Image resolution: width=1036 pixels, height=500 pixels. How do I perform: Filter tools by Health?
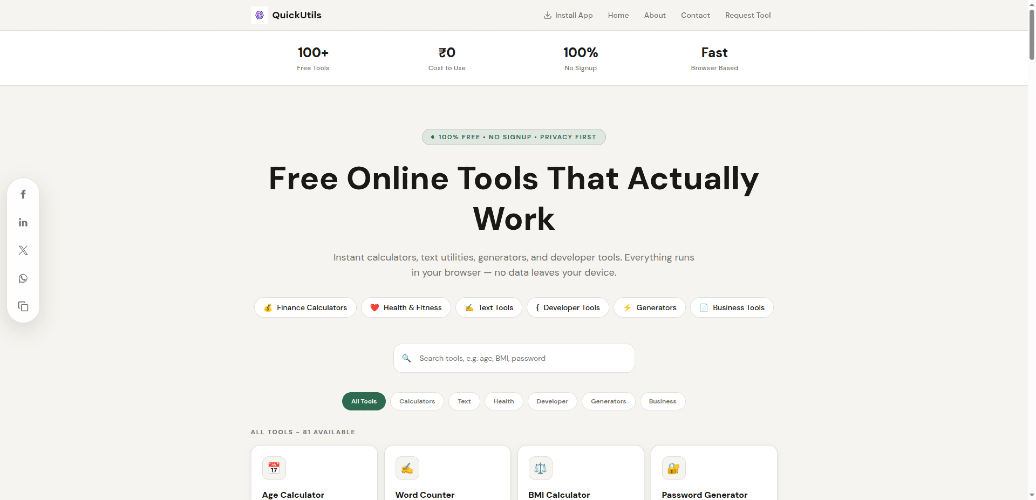pos(503,402)
